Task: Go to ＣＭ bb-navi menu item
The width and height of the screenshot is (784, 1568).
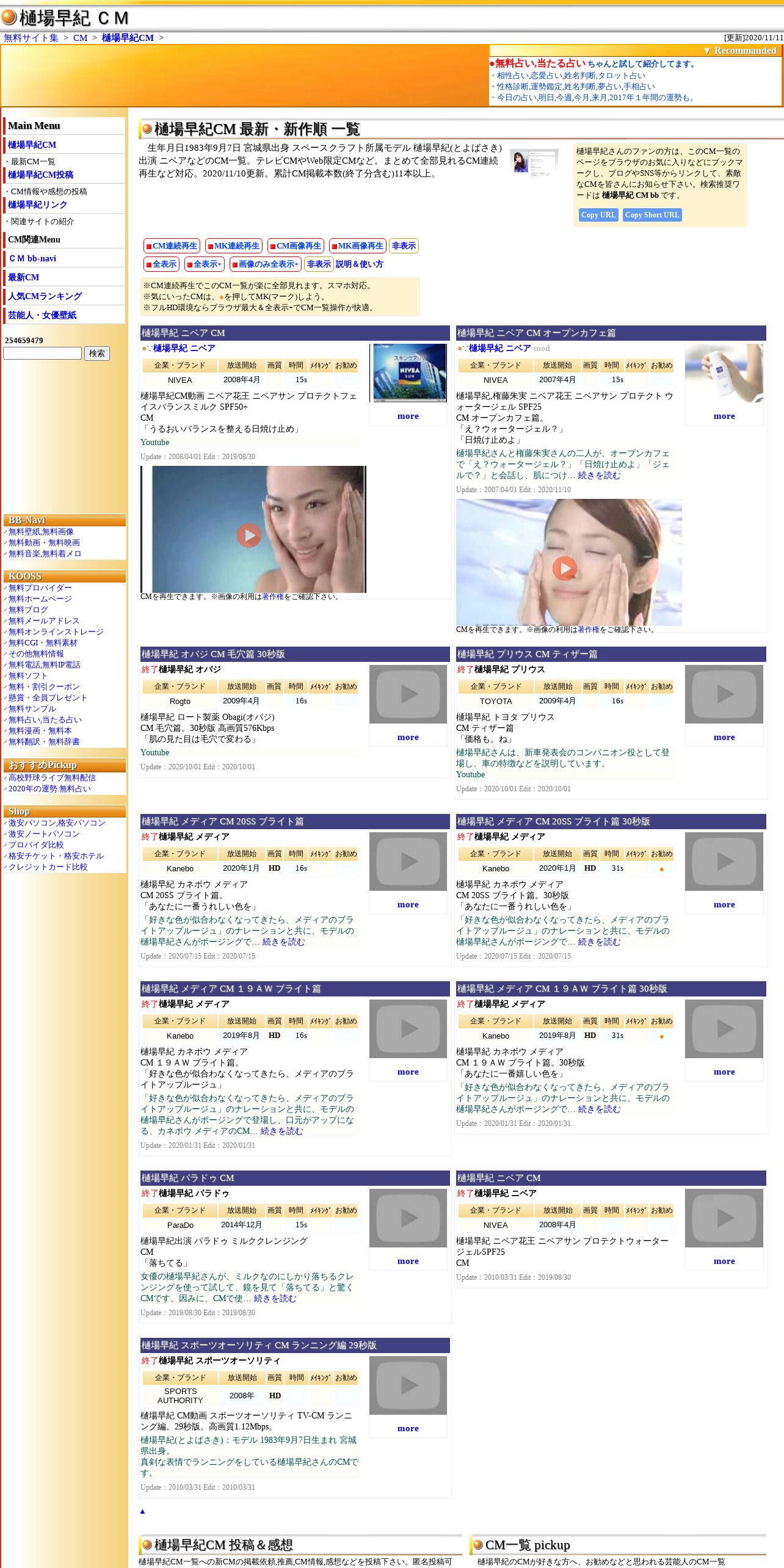Action: [x=32, y=258]
